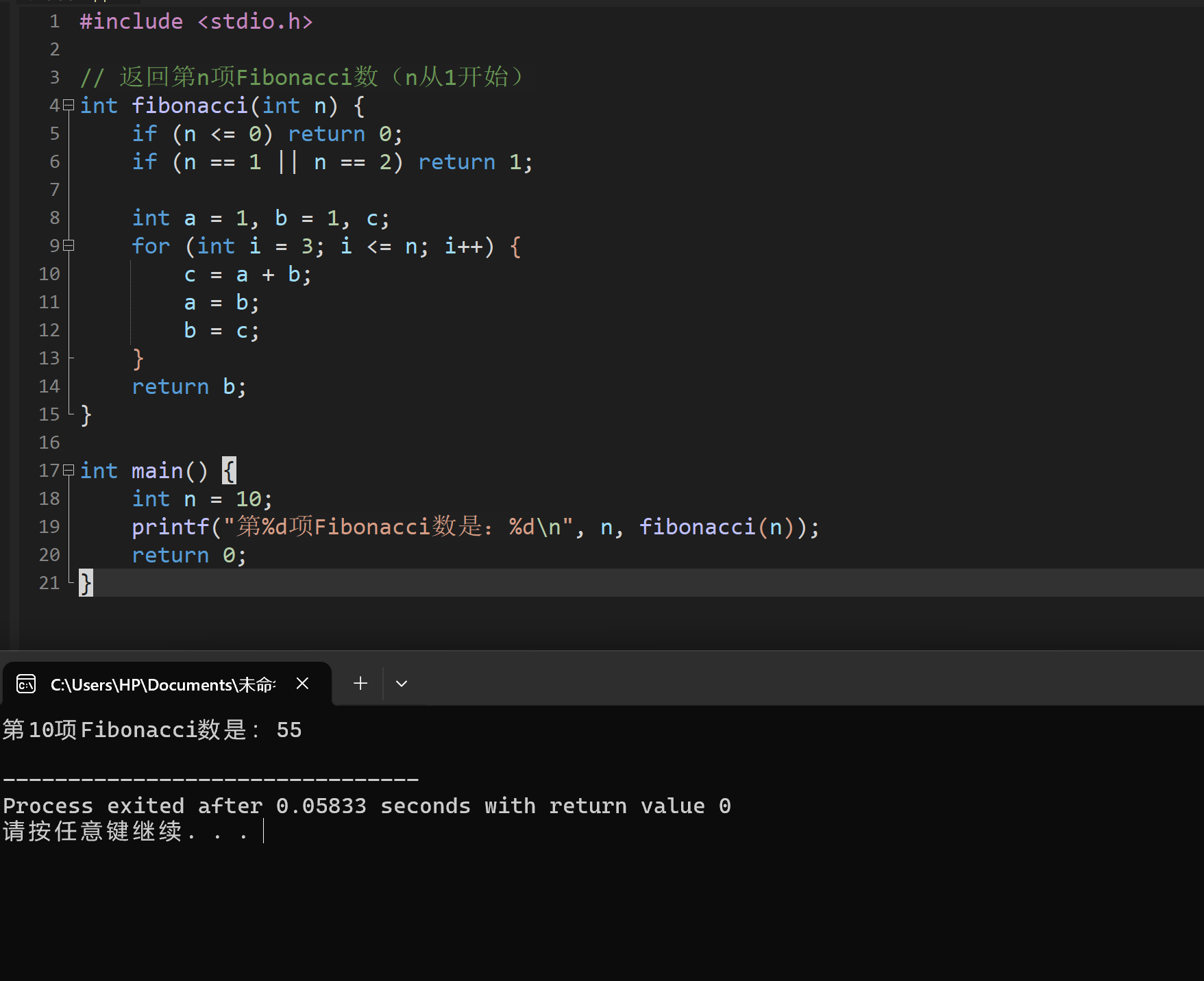This screenshot has width=1204, height=981.
Task: Collapse the main function fold marker
Action: click(x=69, y=471)
